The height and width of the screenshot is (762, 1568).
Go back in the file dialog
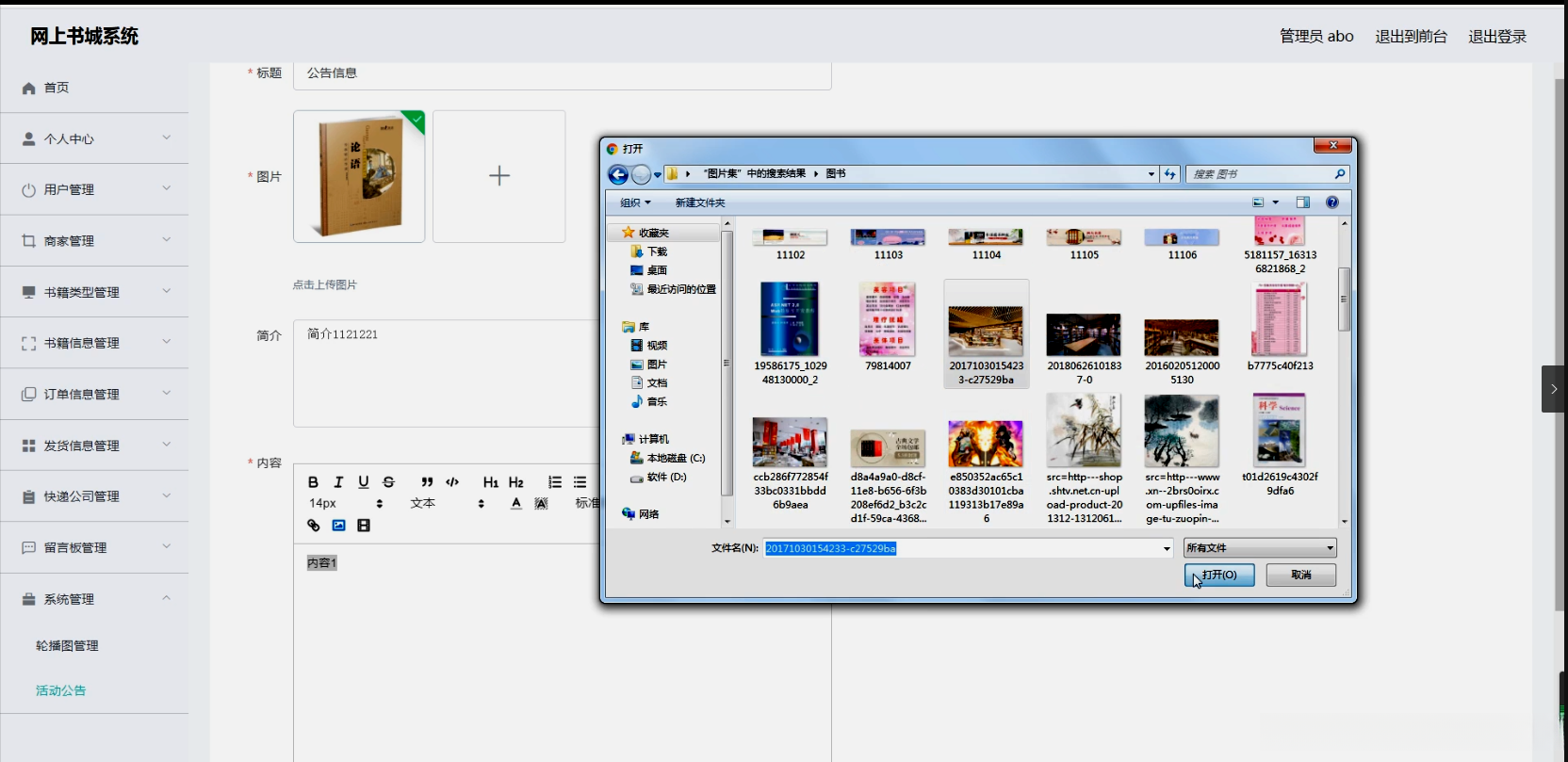618,174
